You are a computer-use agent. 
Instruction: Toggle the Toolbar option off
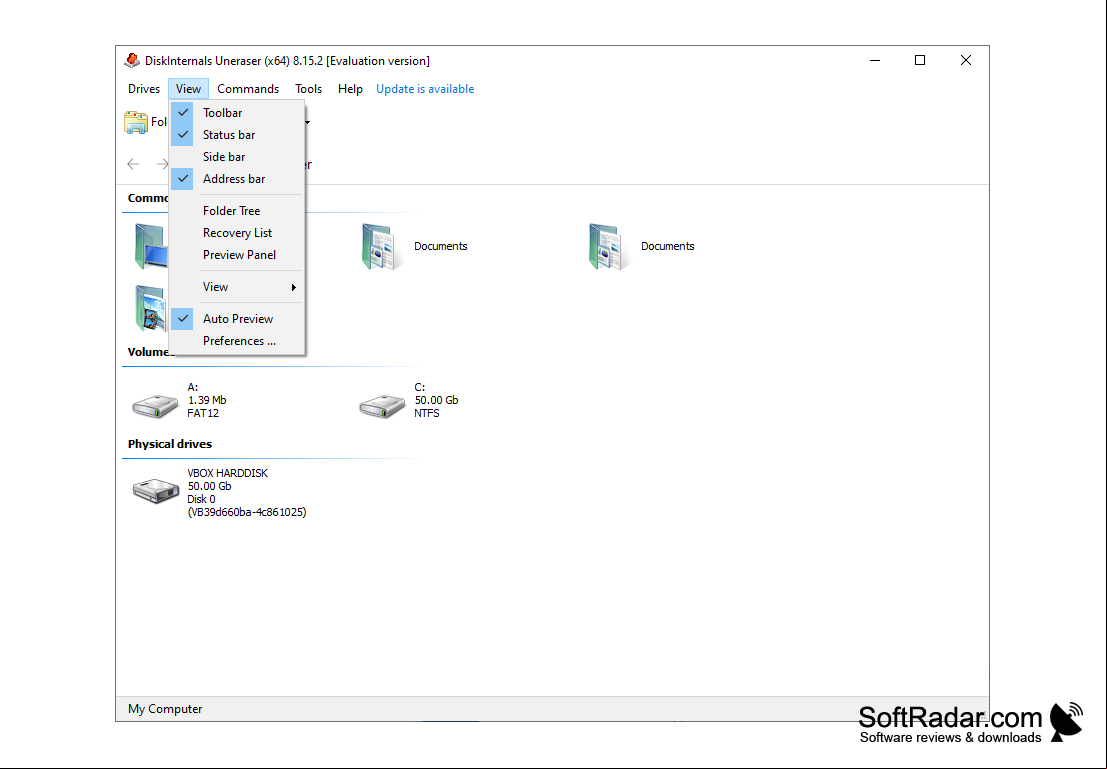pyautogui.click(x=237, y=113)
